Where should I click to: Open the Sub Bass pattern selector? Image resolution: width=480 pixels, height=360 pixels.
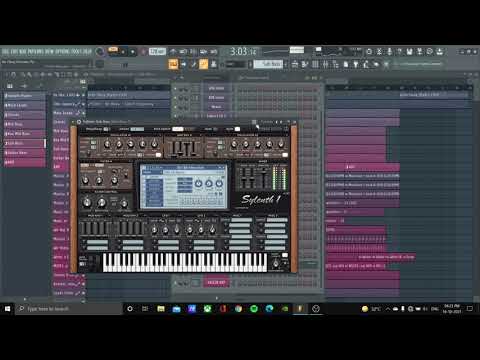click(x=268, y=64)
